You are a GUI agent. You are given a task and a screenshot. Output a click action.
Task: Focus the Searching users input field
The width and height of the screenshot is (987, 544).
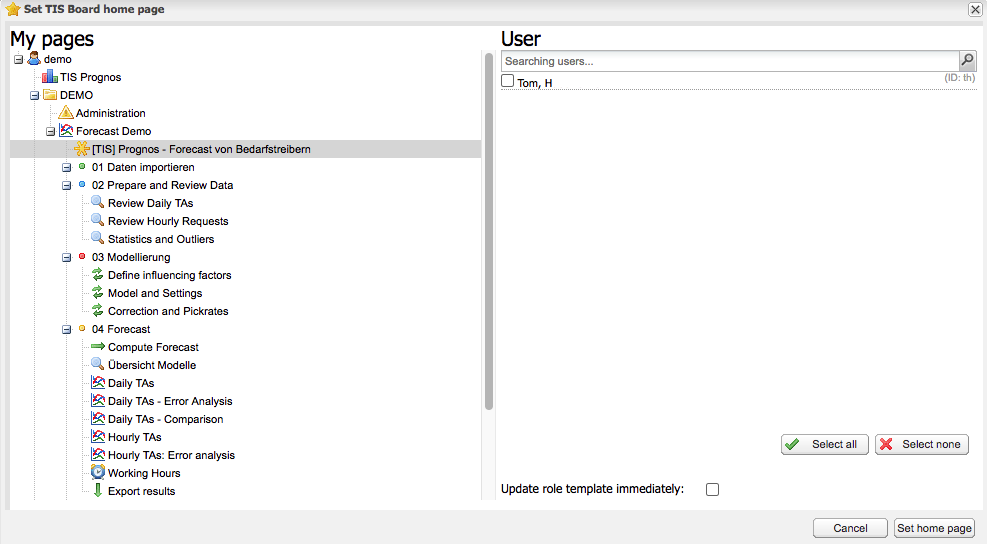(730, 61)
